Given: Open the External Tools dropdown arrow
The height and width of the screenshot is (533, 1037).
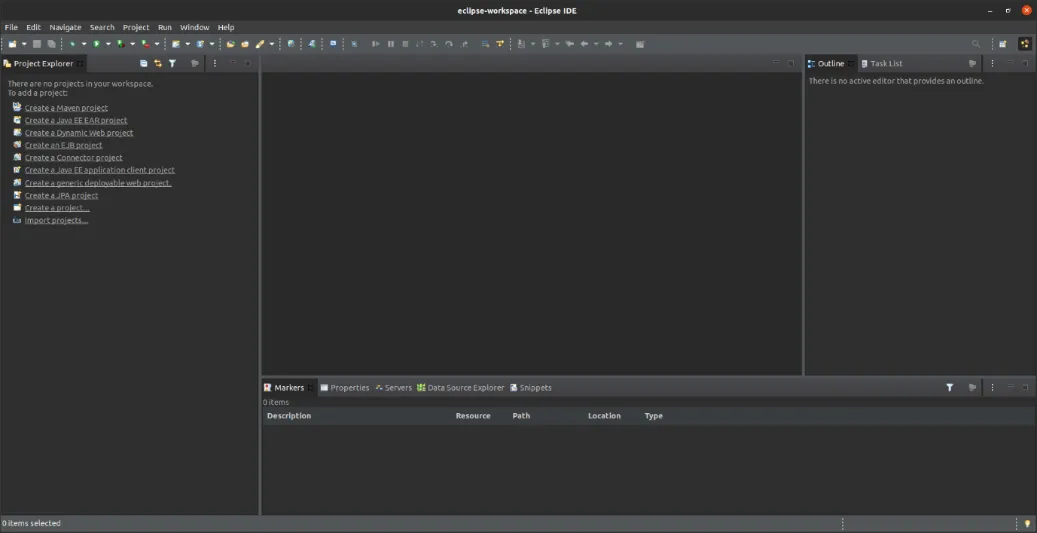Looking at the screenshot, I should coord(157,44).
